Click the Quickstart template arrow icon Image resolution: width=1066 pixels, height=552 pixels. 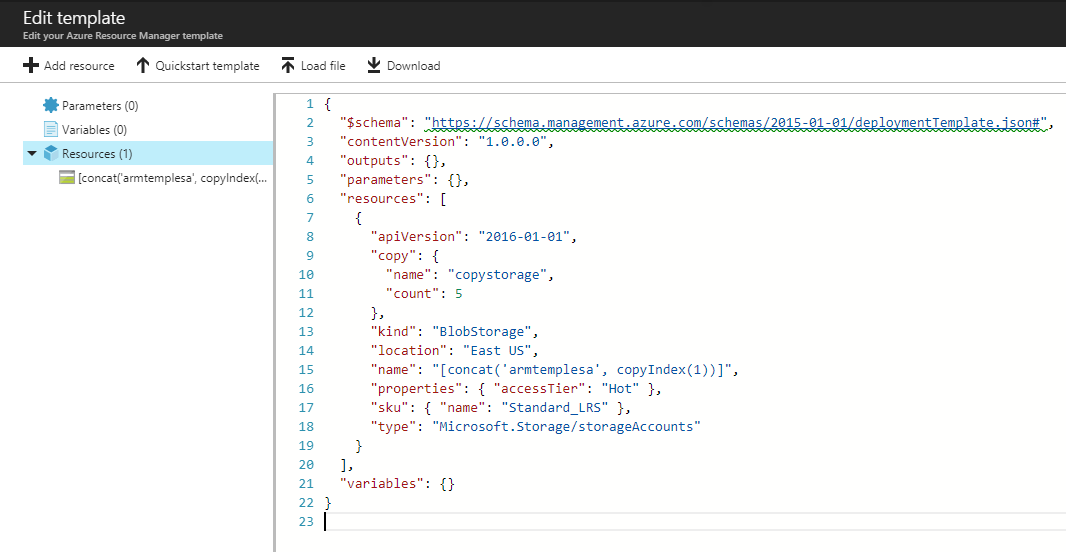[x=142, y=65]
